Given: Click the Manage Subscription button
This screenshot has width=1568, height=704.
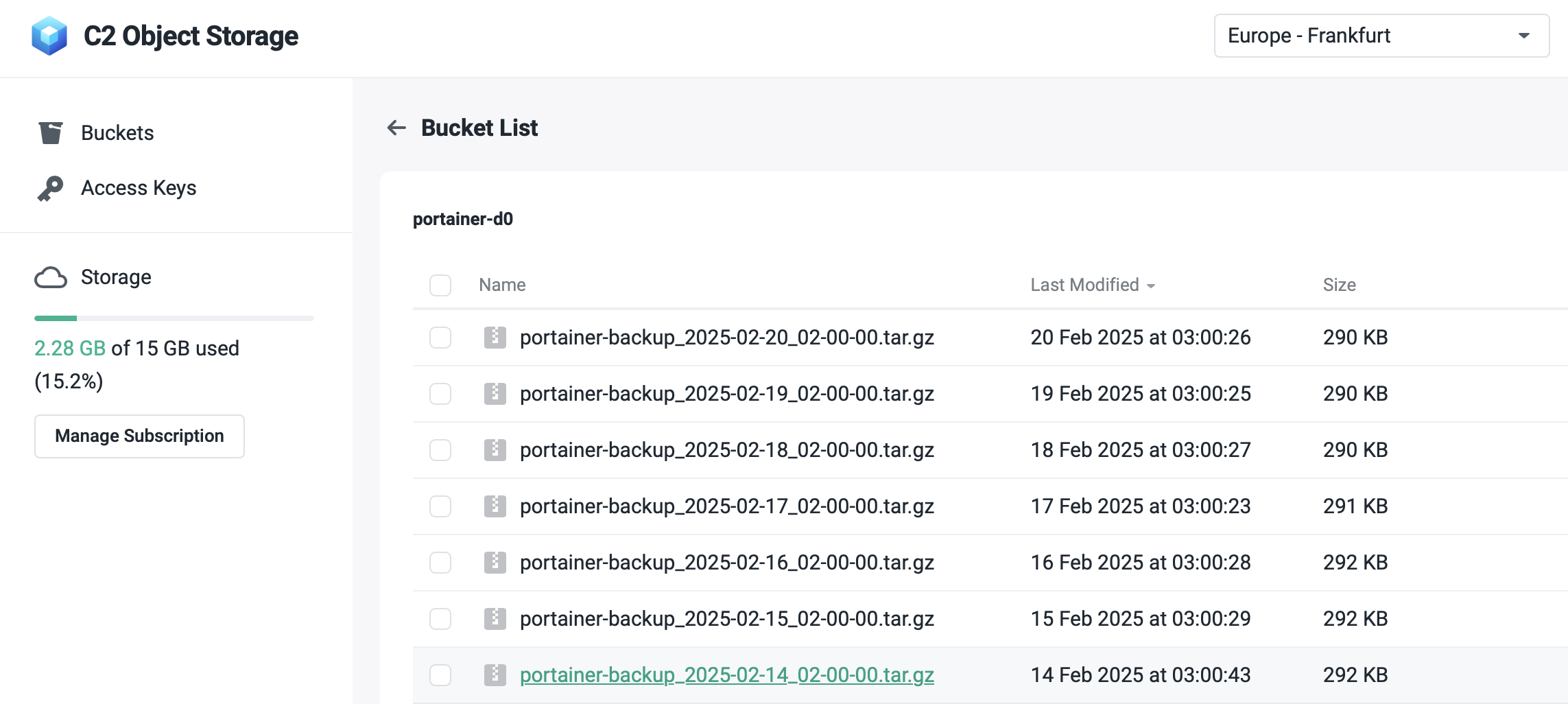Looking at the screenshot, I should pos(139,436).
